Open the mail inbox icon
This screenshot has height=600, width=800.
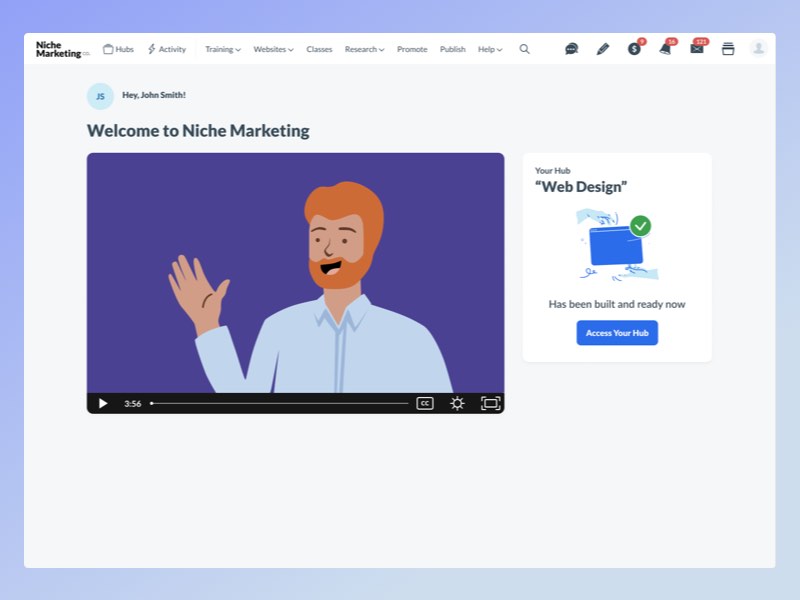click(697, 49)
